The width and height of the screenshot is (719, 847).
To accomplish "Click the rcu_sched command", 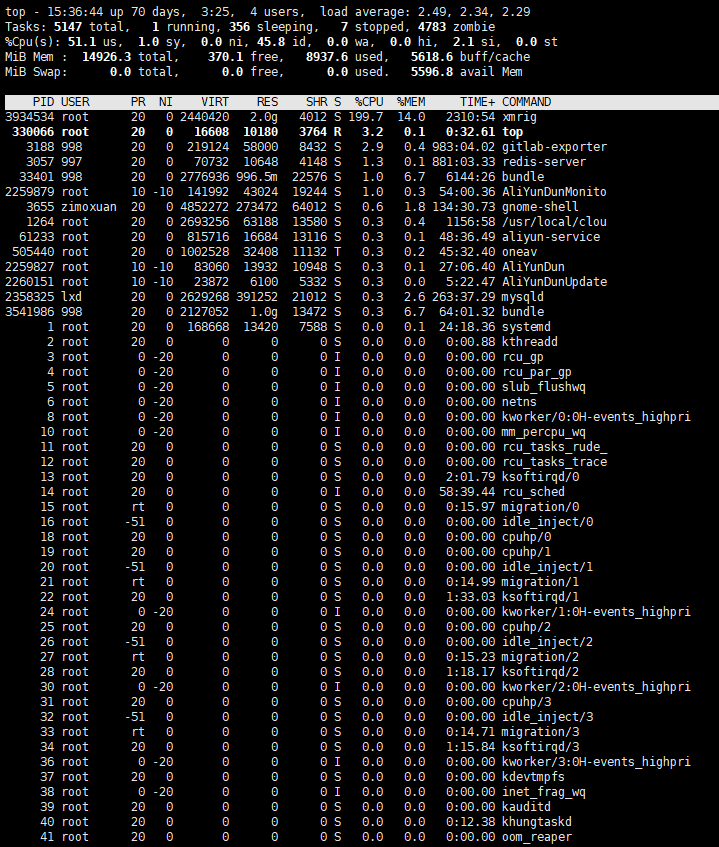I will pyautogui.click(x=533, y=492).
